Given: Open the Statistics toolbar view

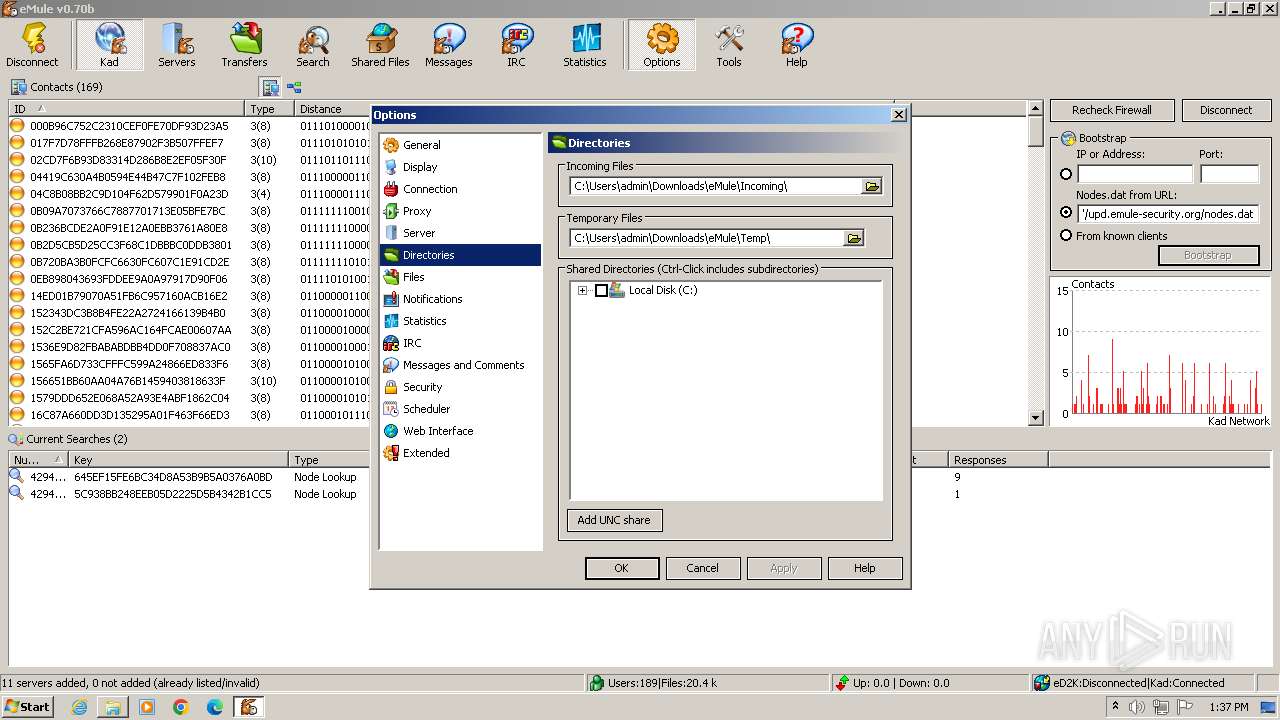Looking at the screenshot, I should tap(585, 45).
